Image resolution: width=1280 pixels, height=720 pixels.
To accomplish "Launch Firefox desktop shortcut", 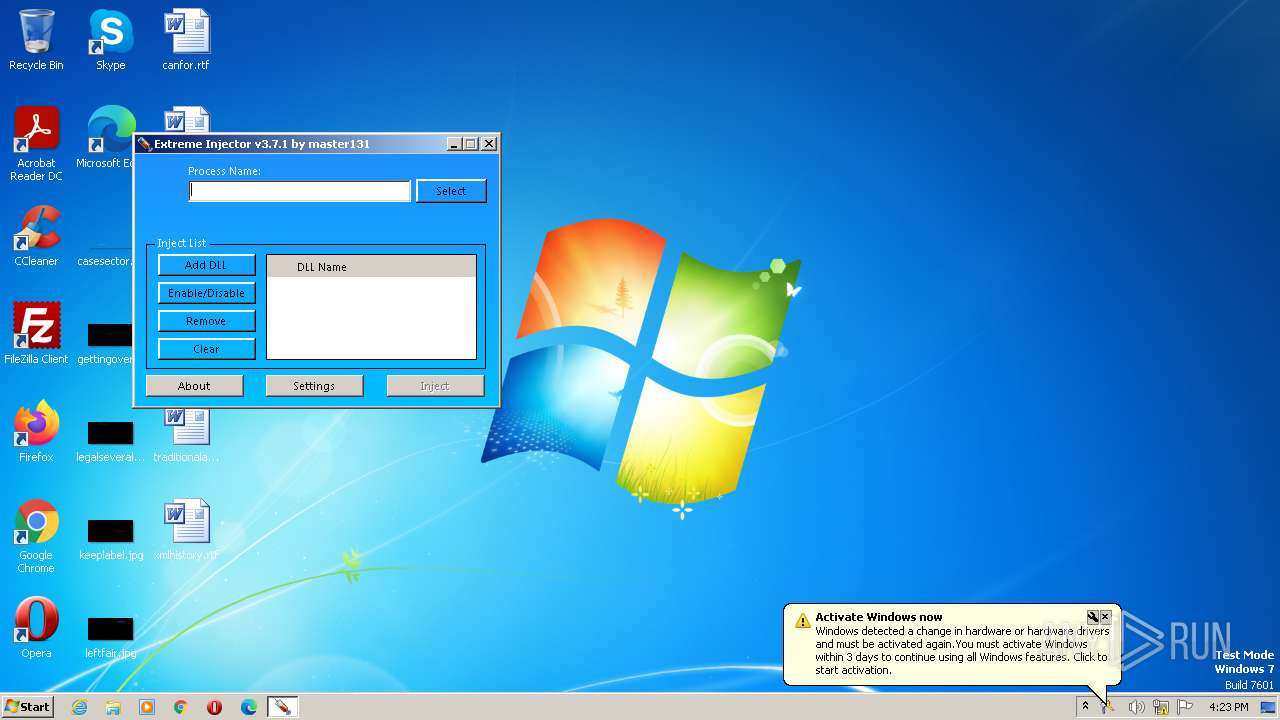I will pyautogui.click(x=36, y=432).
